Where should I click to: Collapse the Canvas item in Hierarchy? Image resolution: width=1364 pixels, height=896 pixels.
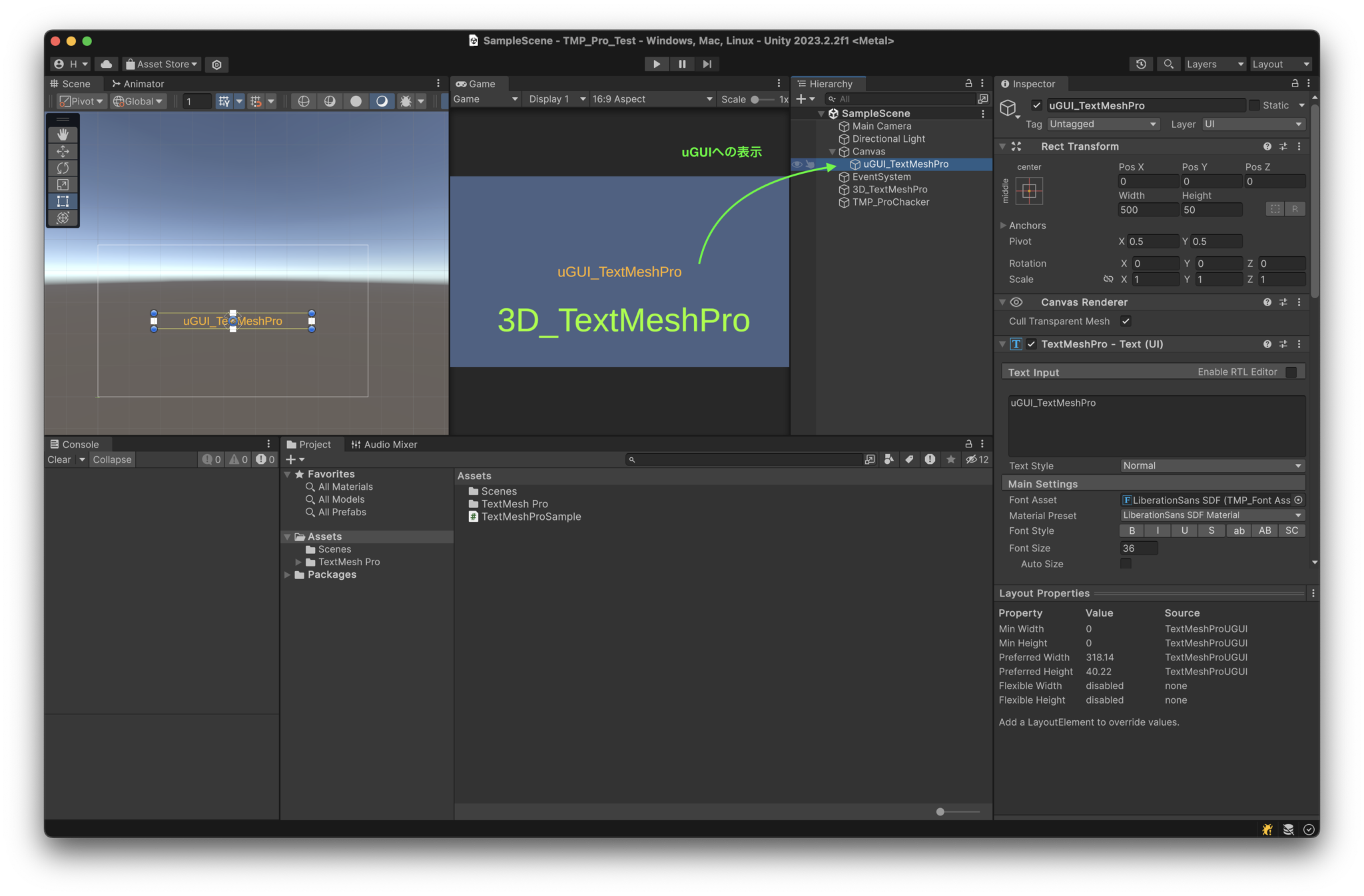pyautogui.click(x=833, y=151)
